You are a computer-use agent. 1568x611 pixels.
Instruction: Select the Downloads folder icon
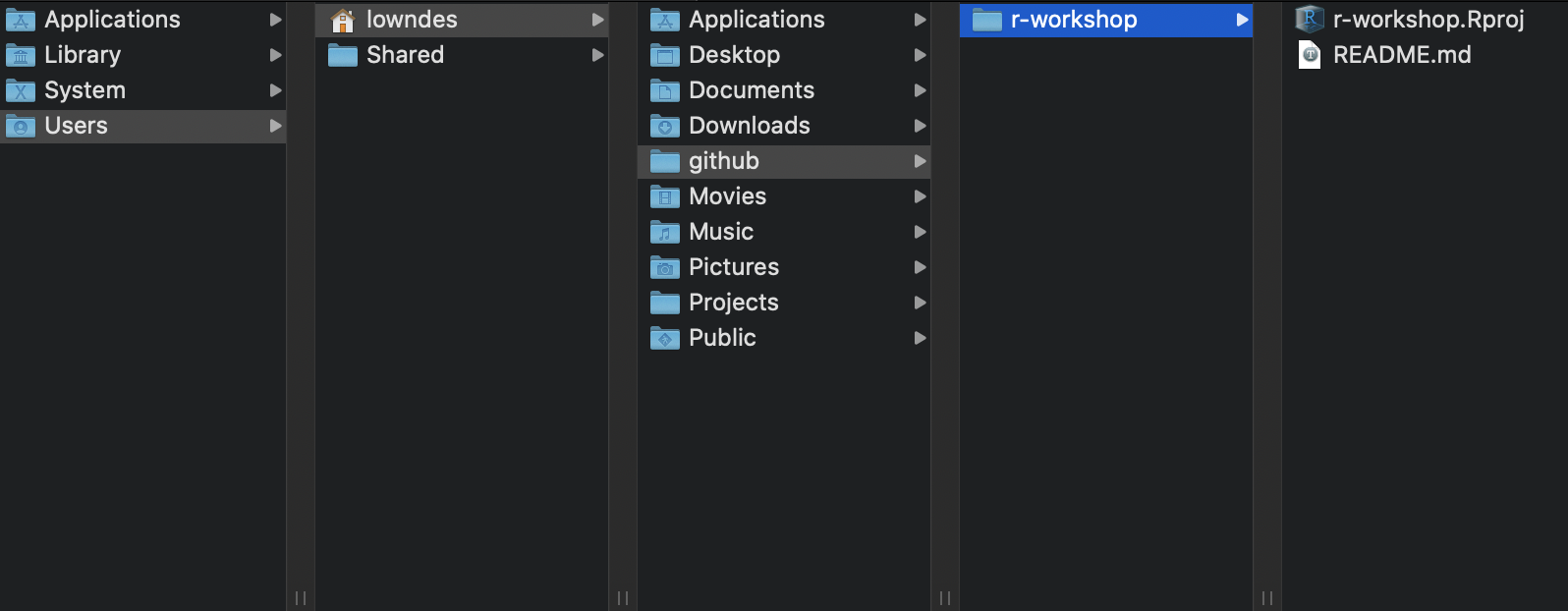coord(665,126)
